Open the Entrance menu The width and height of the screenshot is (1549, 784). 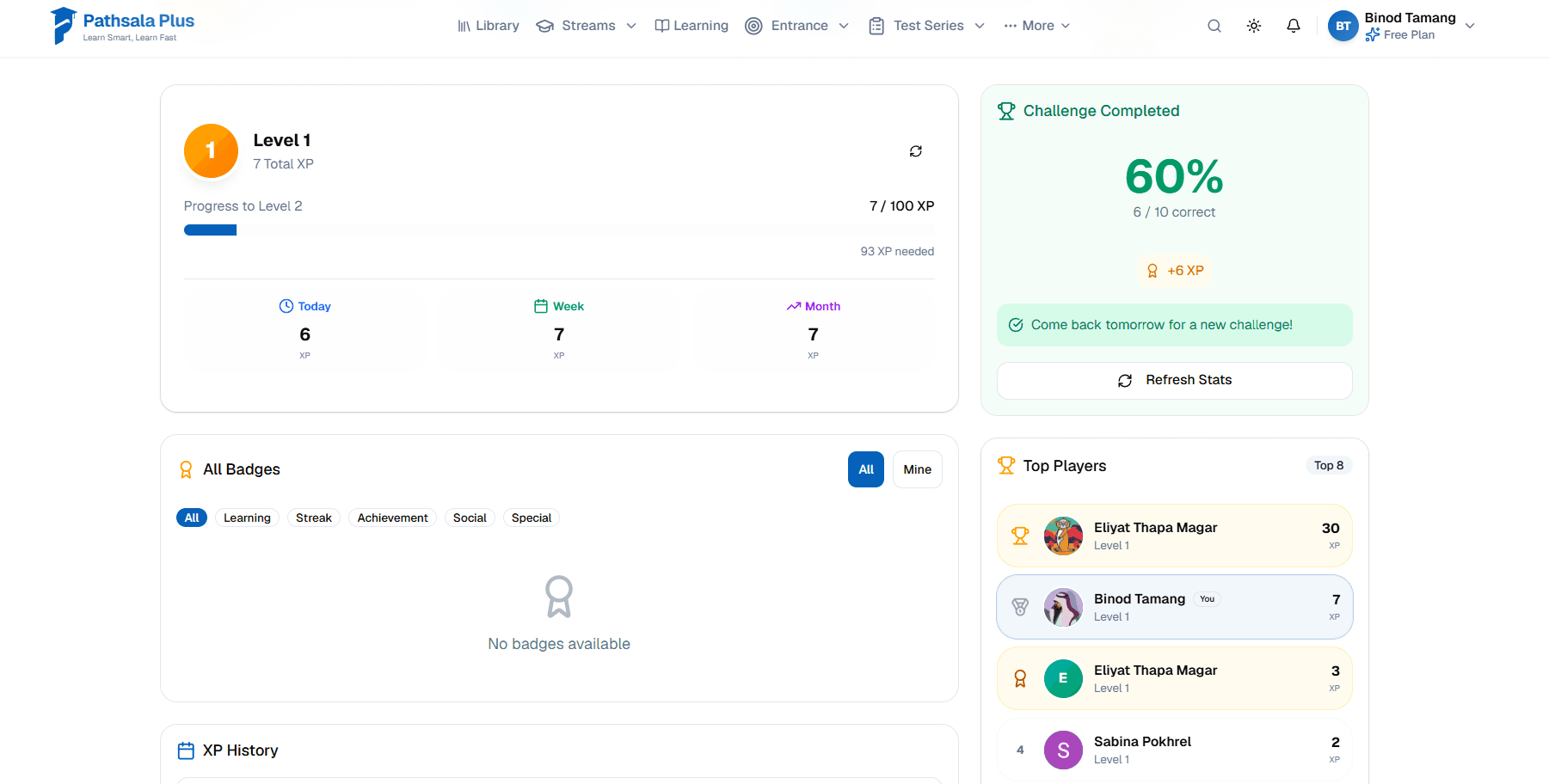coord(799,26)
